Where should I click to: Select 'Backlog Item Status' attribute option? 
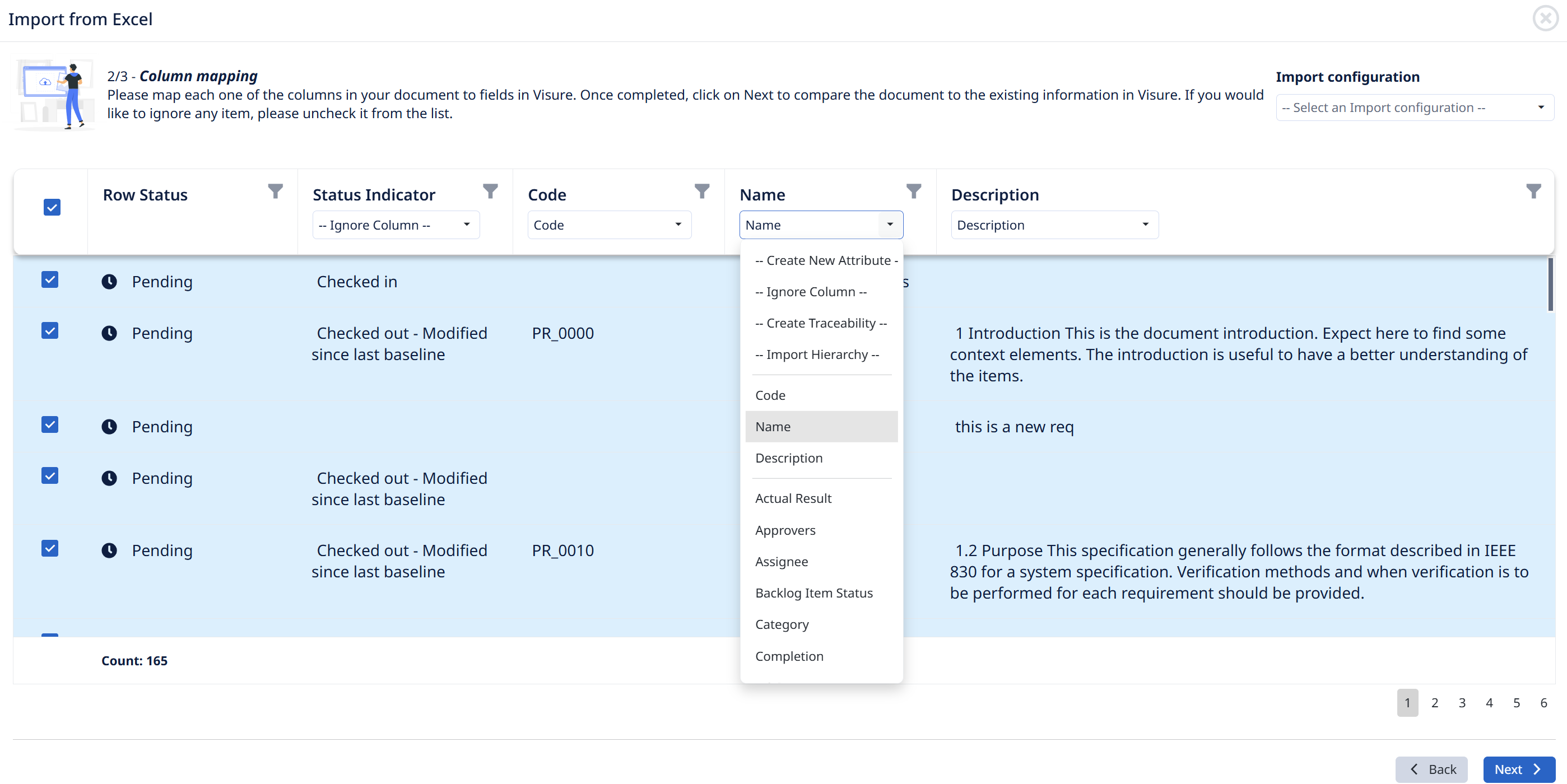click(822, 593)
